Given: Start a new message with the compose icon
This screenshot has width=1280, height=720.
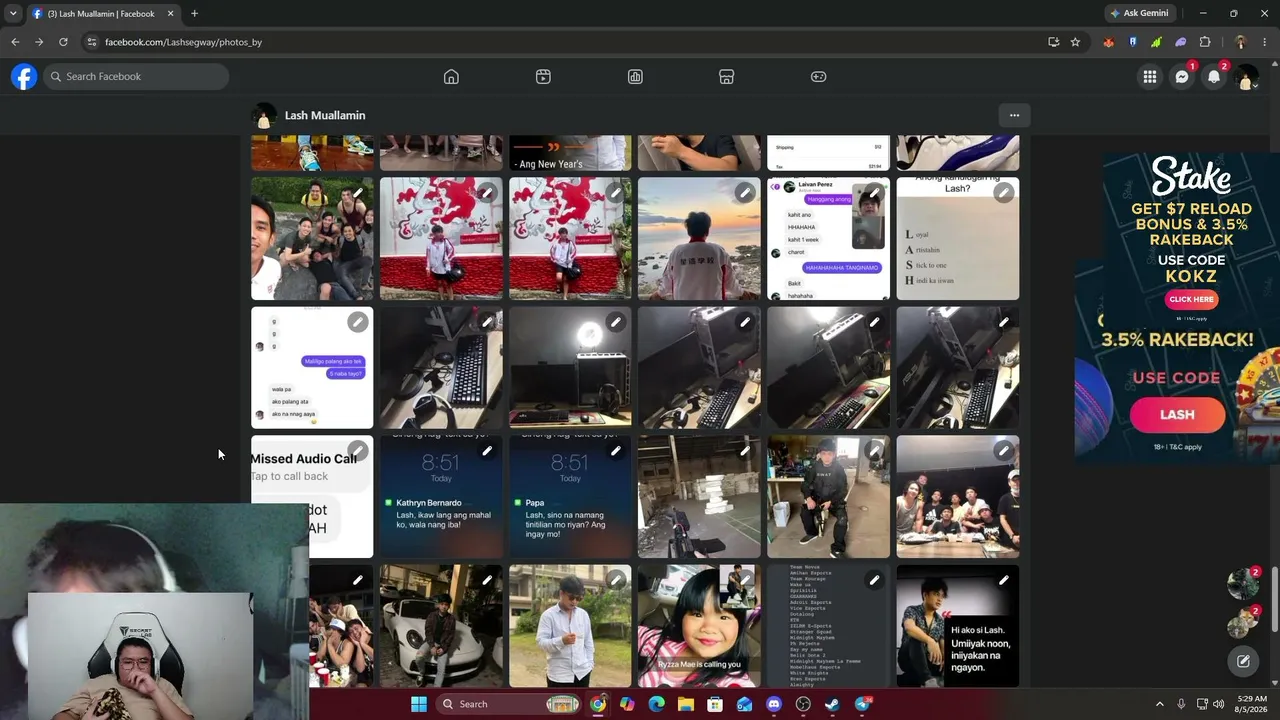Looking at the screenshot, I should click(1243, 661).
